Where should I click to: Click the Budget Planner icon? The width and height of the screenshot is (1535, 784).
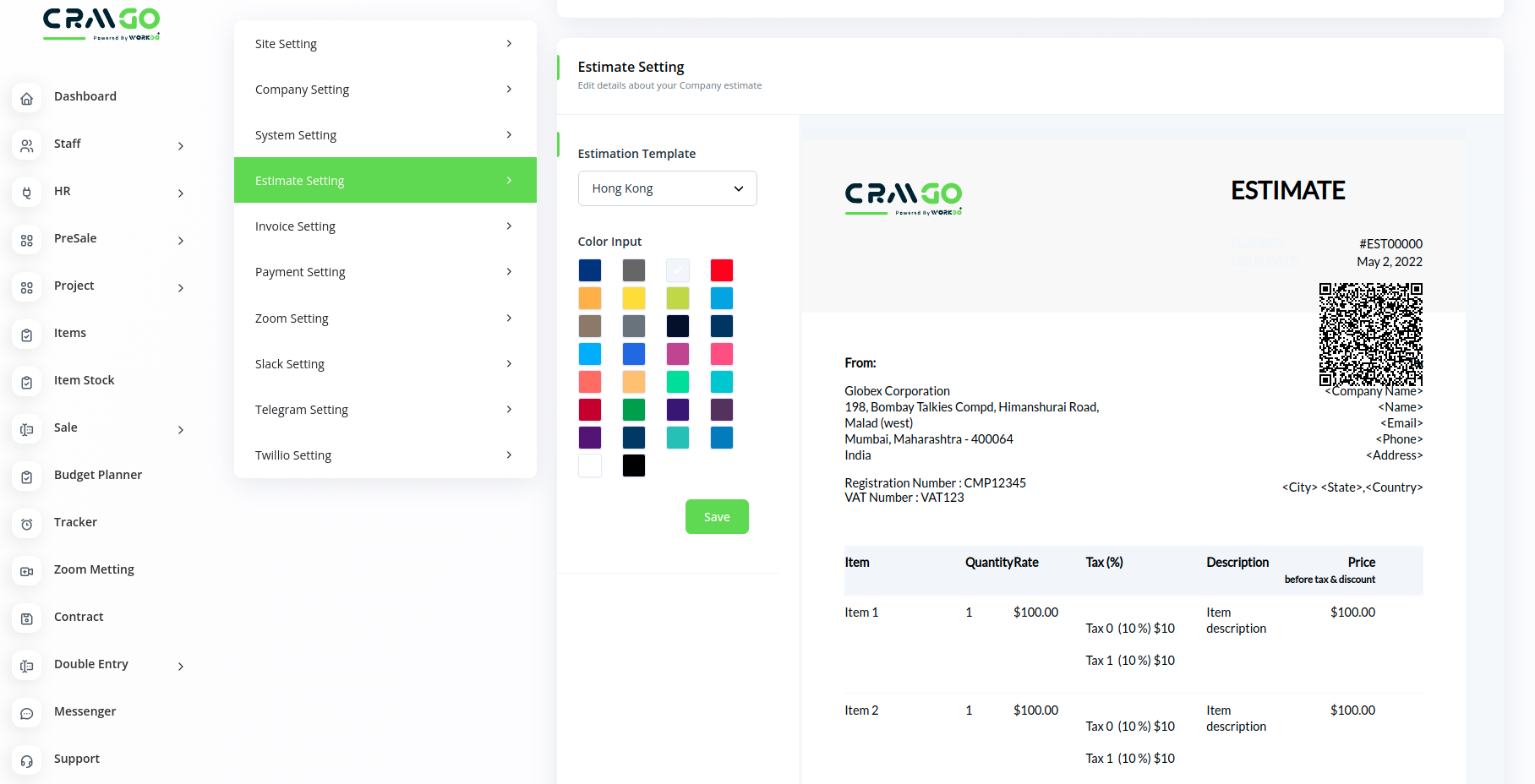(27, 476)
